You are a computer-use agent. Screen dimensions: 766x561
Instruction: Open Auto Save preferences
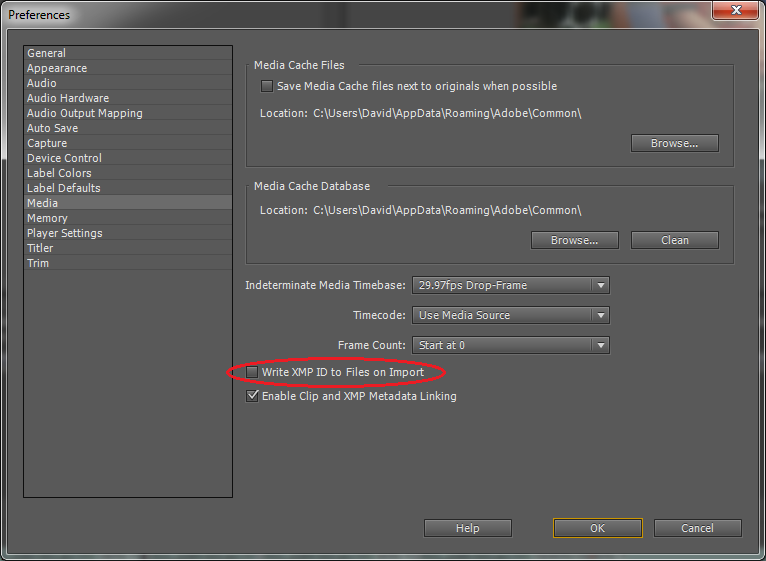click(x=128, y=128)
